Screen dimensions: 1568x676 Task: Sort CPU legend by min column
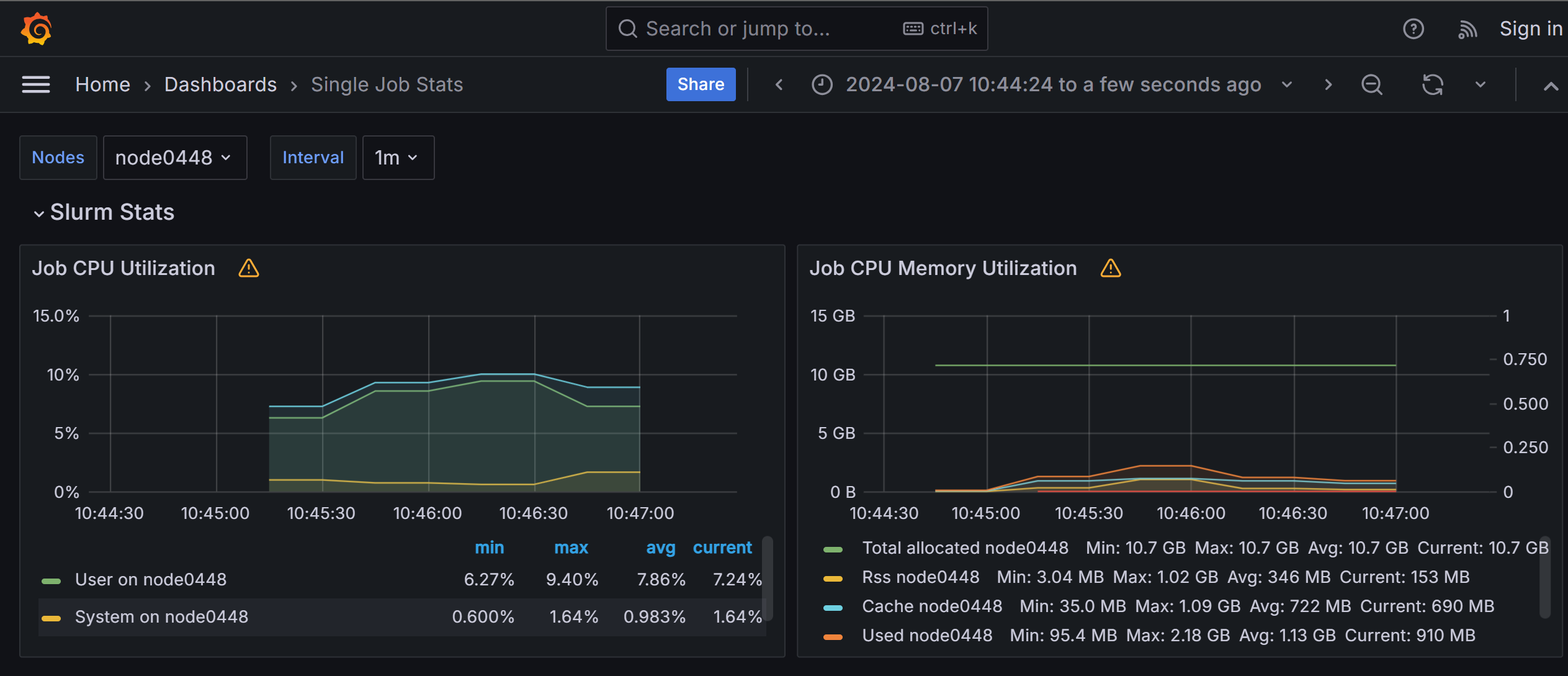(489, 548)
